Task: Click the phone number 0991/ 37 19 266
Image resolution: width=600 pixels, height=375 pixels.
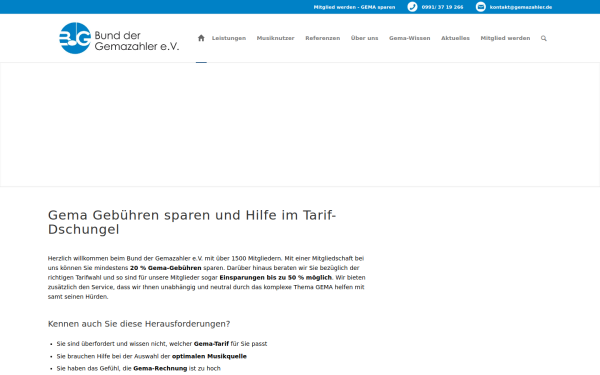Action: coord(442,7)
